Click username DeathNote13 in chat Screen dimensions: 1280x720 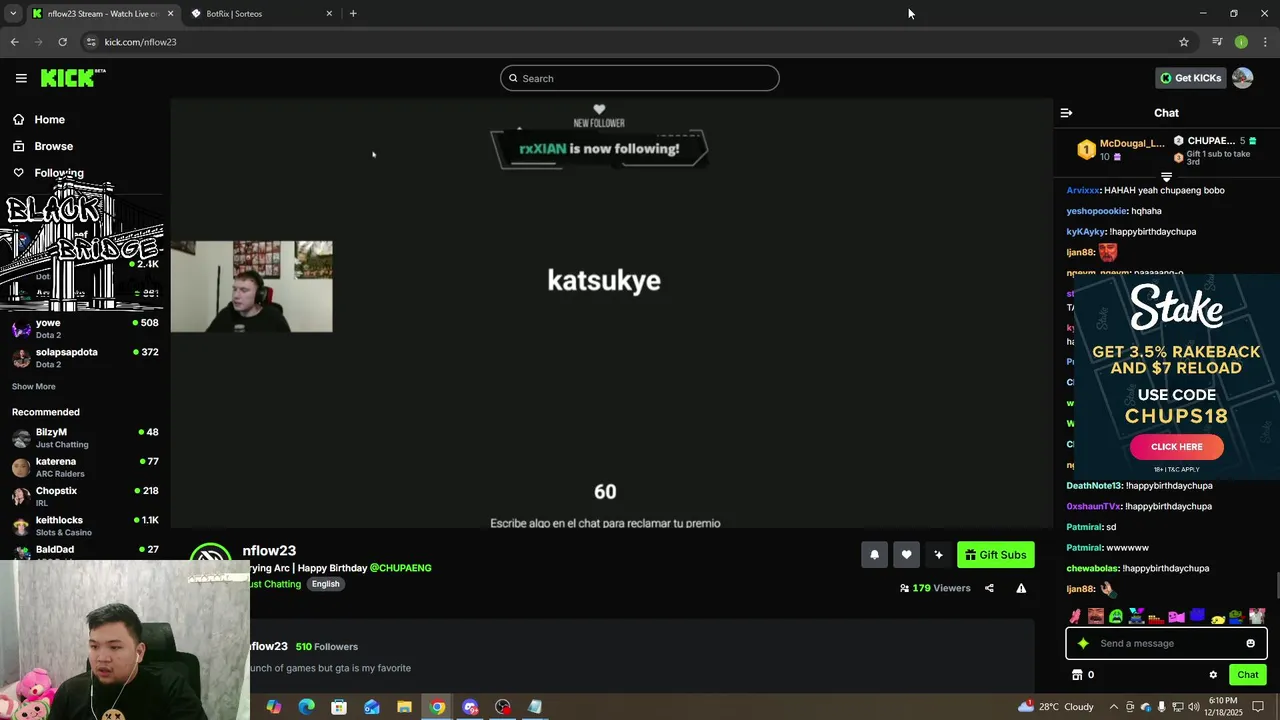pos(1094,486)
